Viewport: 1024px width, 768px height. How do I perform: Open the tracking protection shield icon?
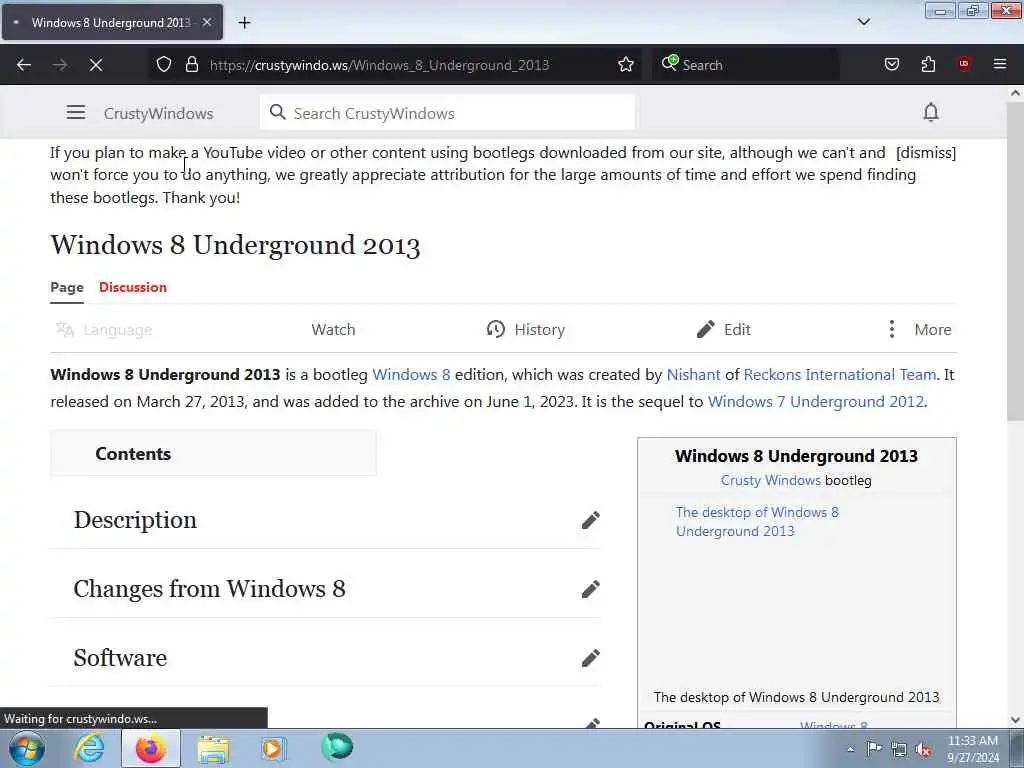(x=164, y=65)
